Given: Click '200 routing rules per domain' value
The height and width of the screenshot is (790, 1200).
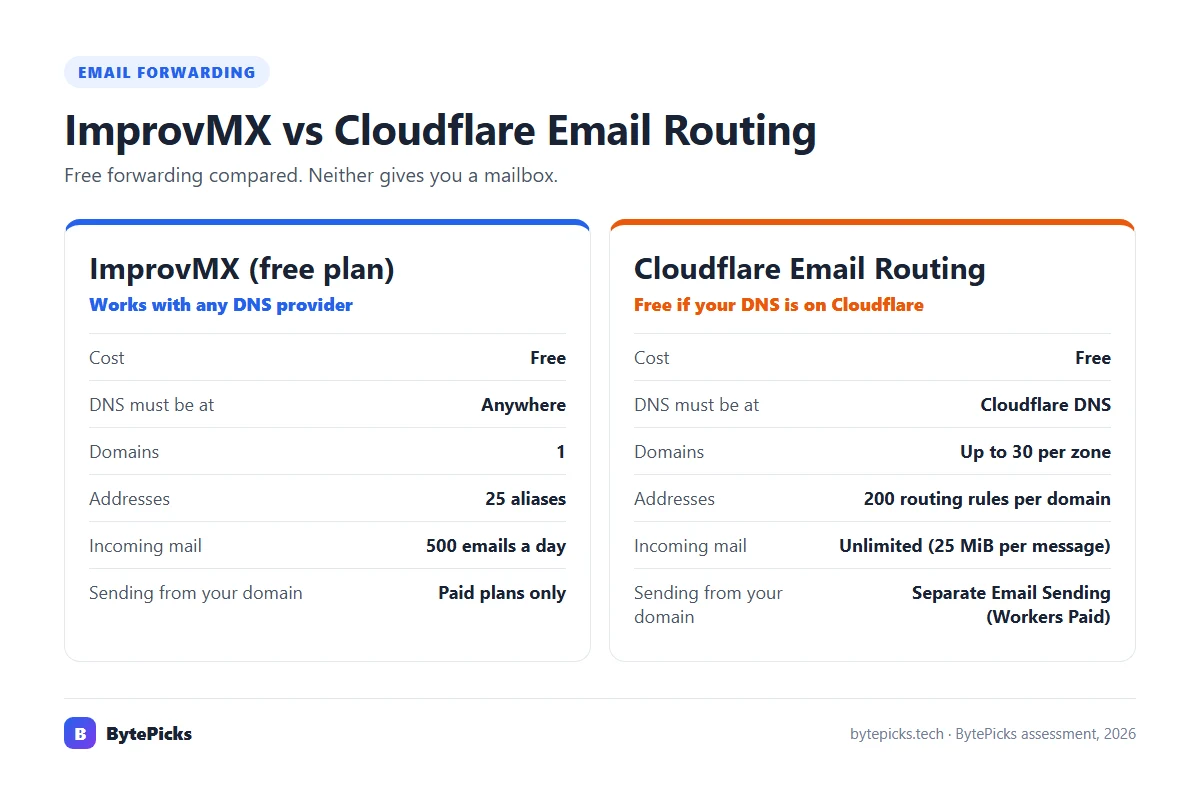Looking at the screenshot, I should [987, 499].
